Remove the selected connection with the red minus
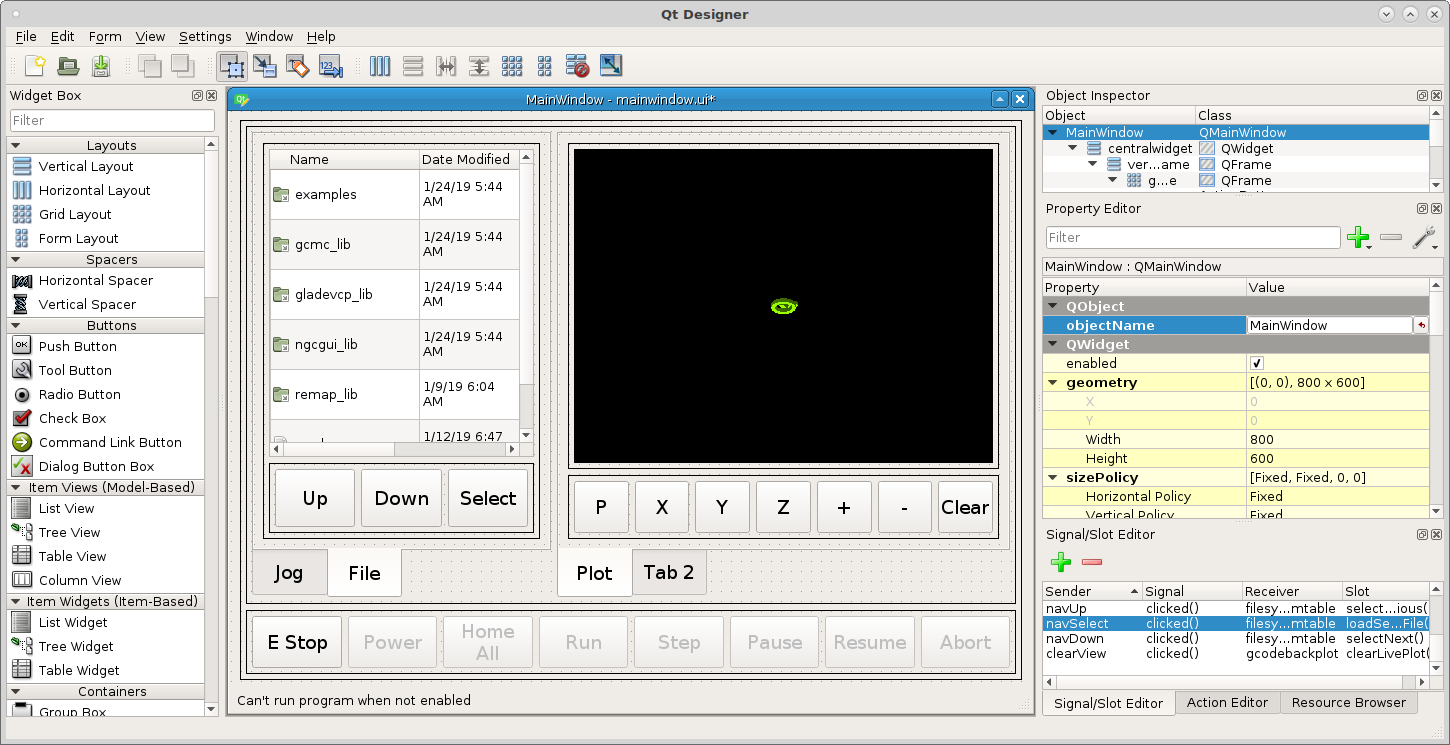The width and height of the screenshot is (1450, 745). point(1092,562)
